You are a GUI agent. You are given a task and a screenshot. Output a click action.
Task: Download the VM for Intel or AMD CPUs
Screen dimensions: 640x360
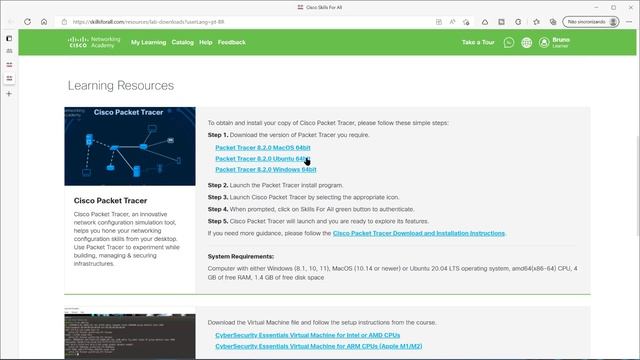pyautogui.click(x=308, y=335)
